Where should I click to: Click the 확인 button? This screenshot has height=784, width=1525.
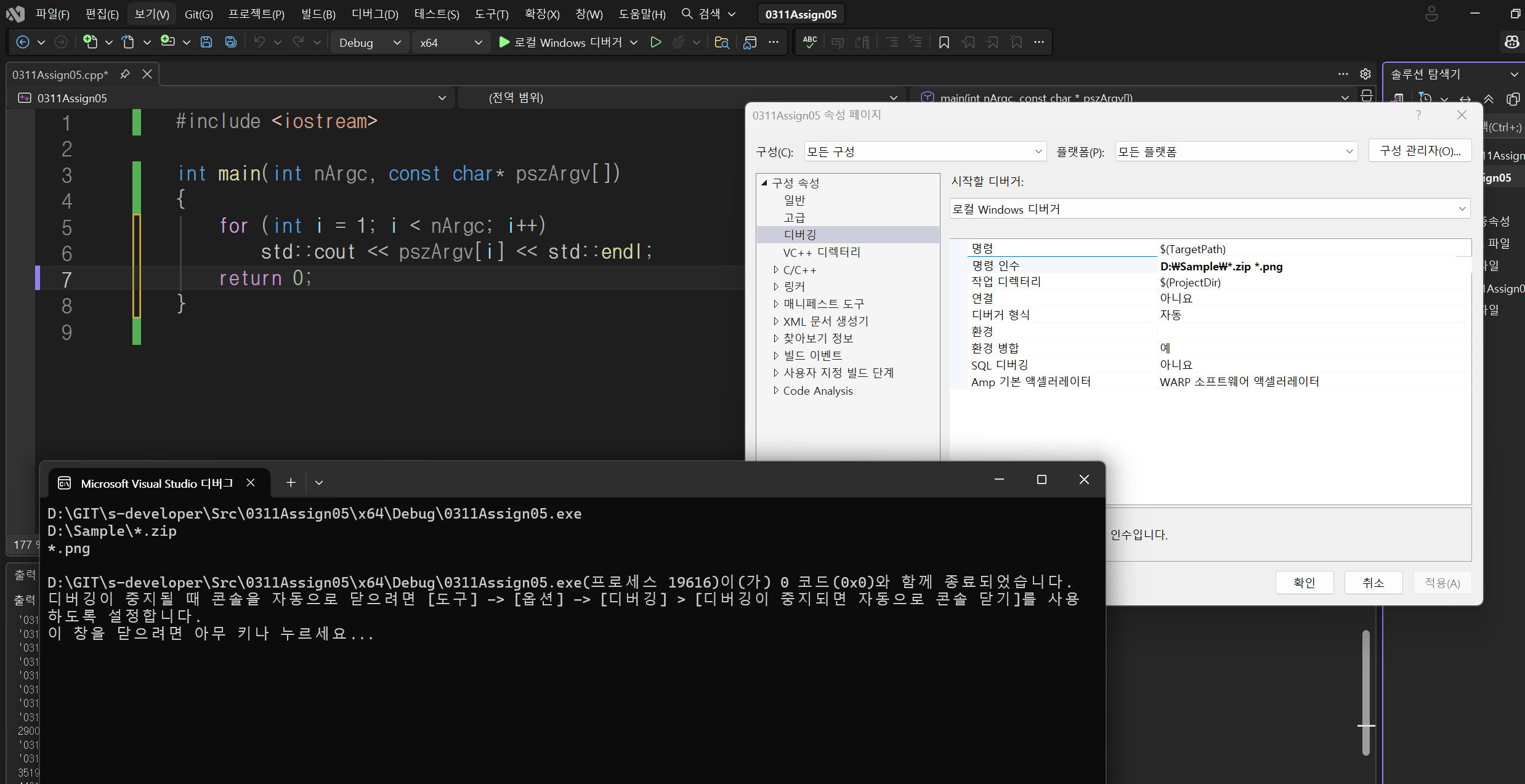(x=1304, y=583)
